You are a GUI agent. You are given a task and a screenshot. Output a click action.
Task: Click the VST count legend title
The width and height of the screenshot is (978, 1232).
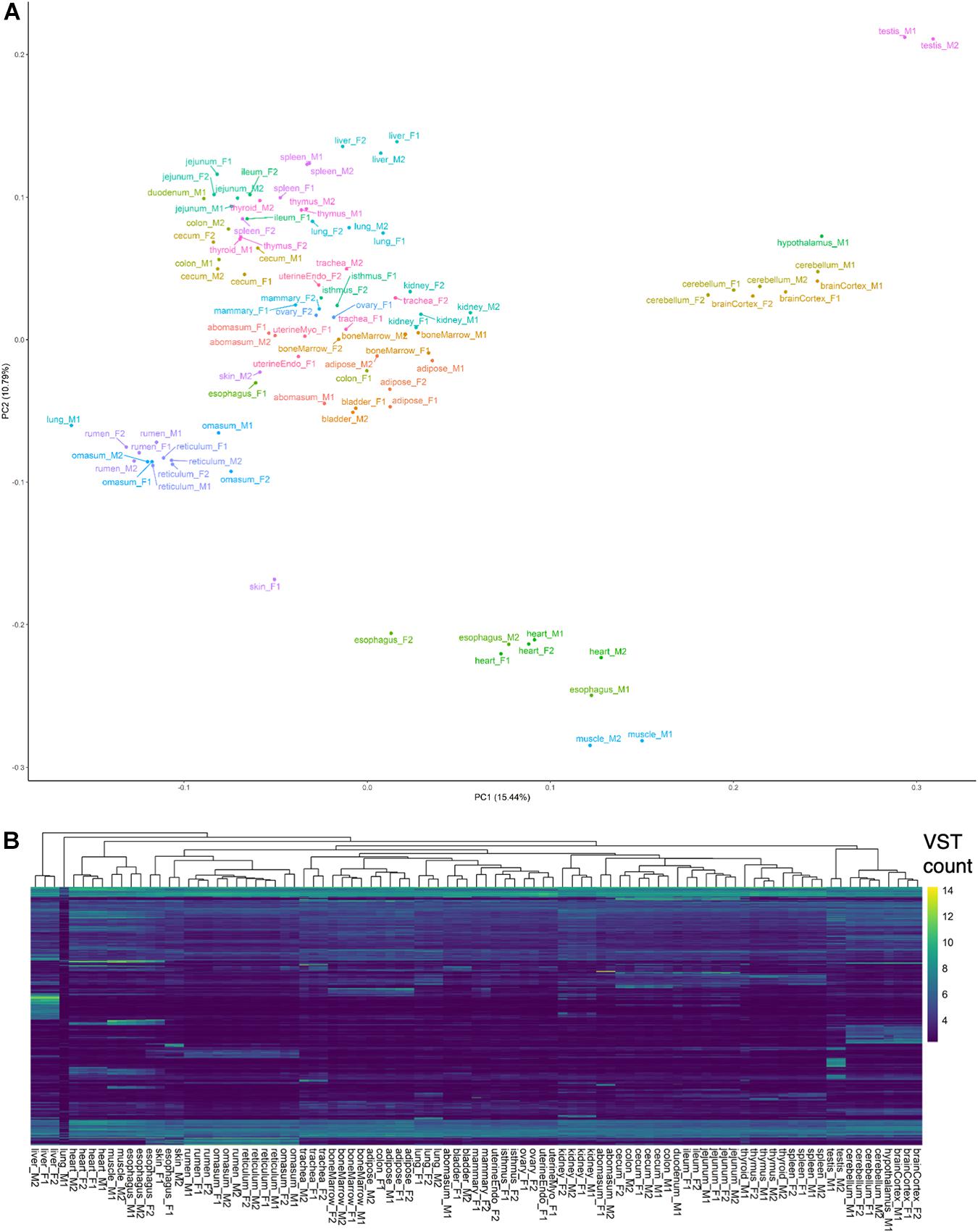tap(947, 854)
